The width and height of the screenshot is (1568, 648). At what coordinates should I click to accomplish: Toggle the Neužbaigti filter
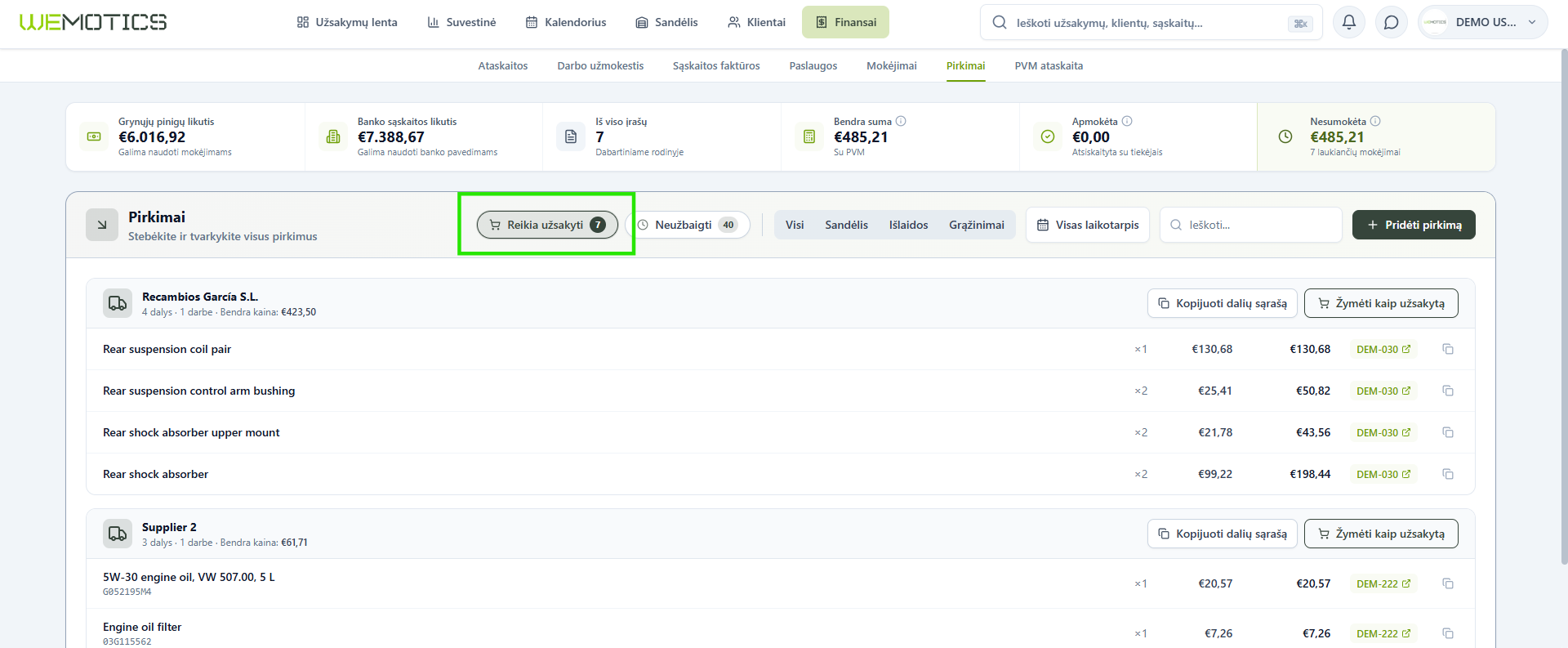(x=688, y=225)
